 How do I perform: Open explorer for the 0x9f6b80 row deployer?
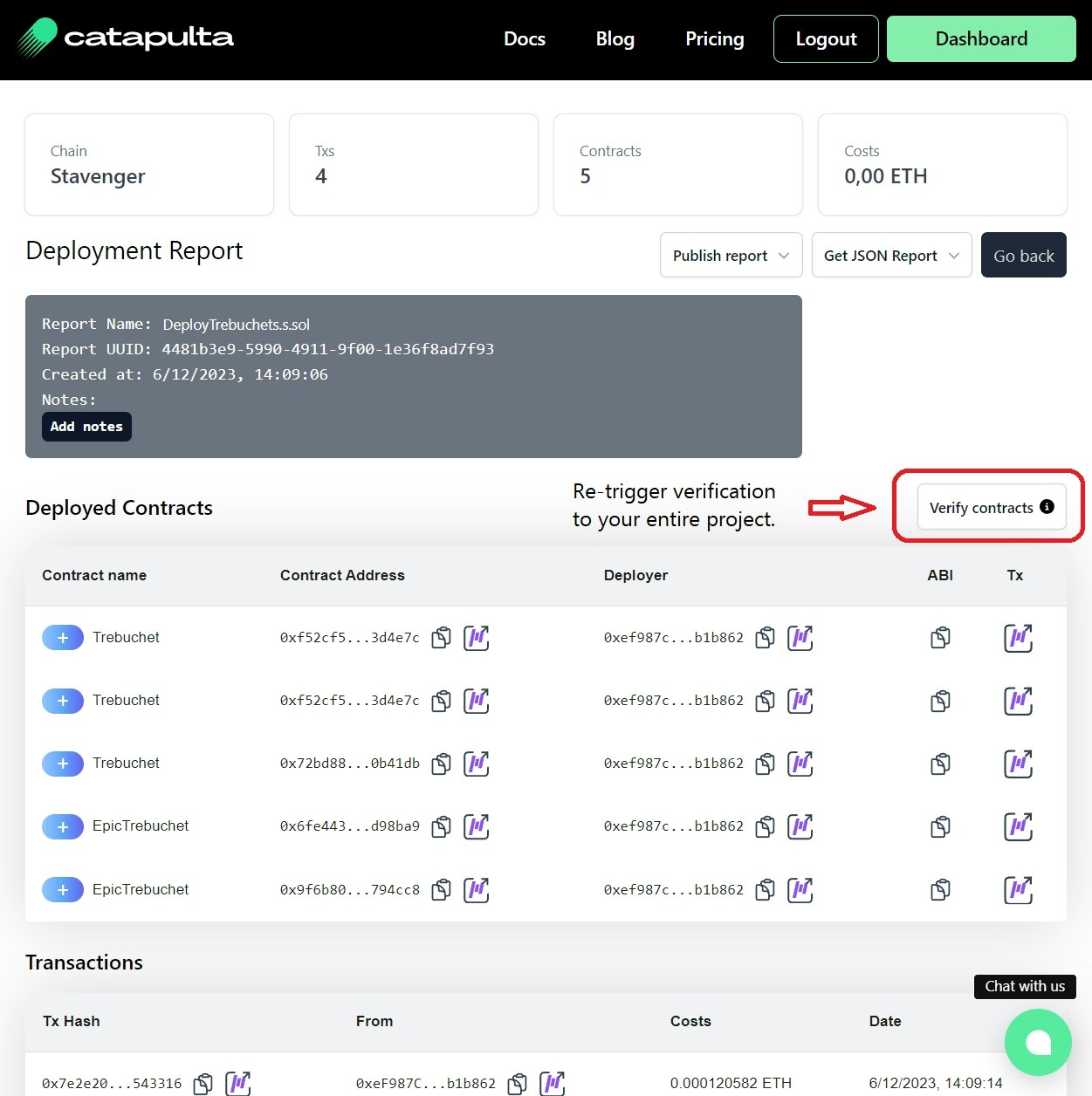800,889
